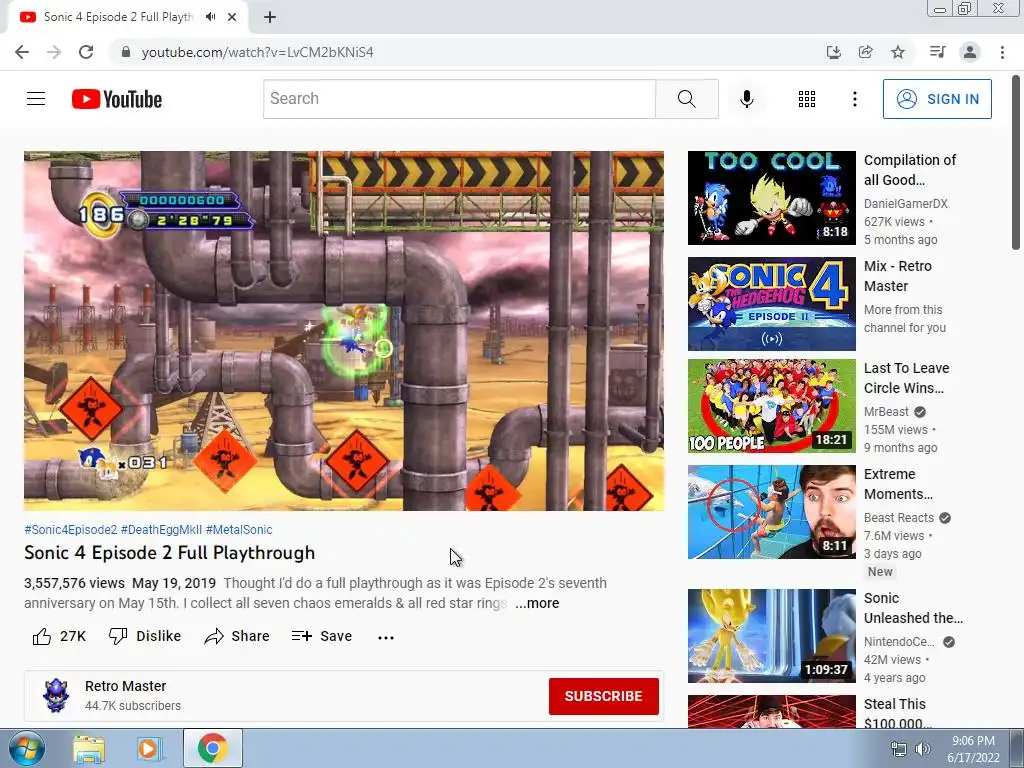Open the Extreme Moments thumbnail

771,512
